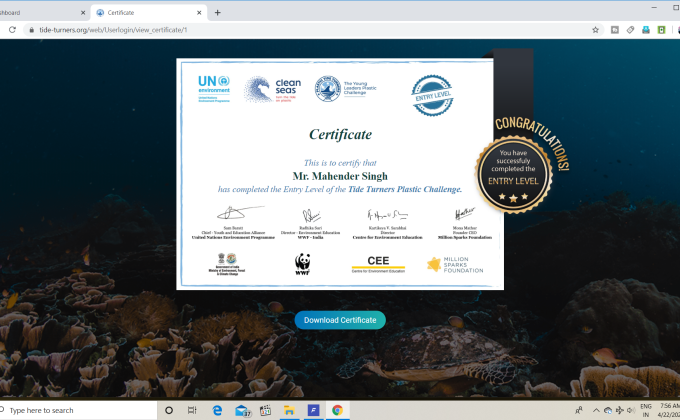
Task: Switch to the Dashboard tab
Action: coord(39,13)
